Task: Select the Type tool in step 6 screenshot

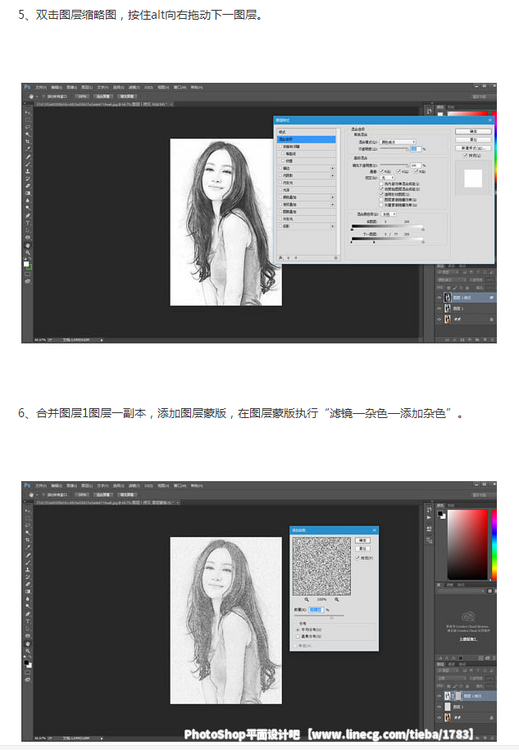Action: (28, 621)
